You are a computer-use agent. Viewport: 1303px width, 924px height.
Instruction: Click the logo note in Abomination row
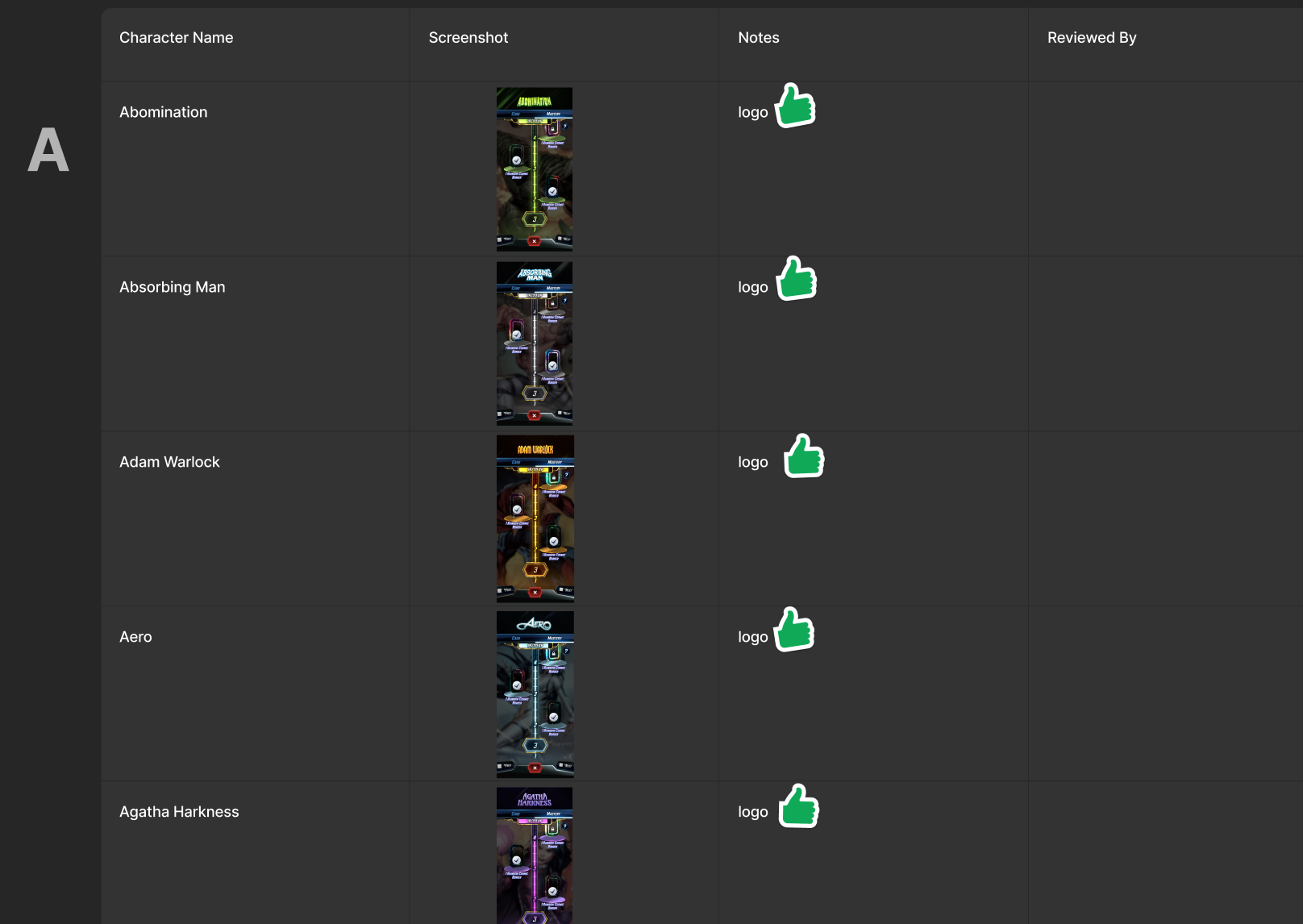point(753,113)
